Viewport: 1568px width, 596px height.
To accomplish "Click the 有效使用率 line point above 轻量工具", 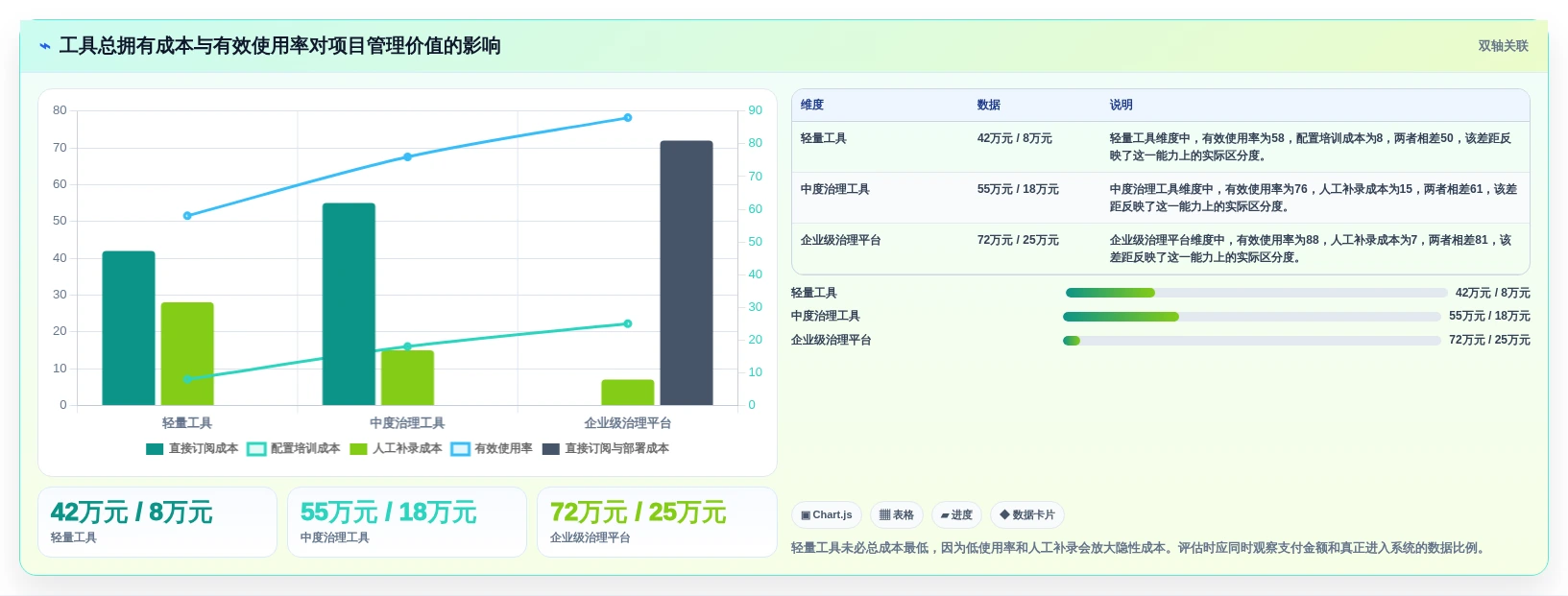I will 187,216.
